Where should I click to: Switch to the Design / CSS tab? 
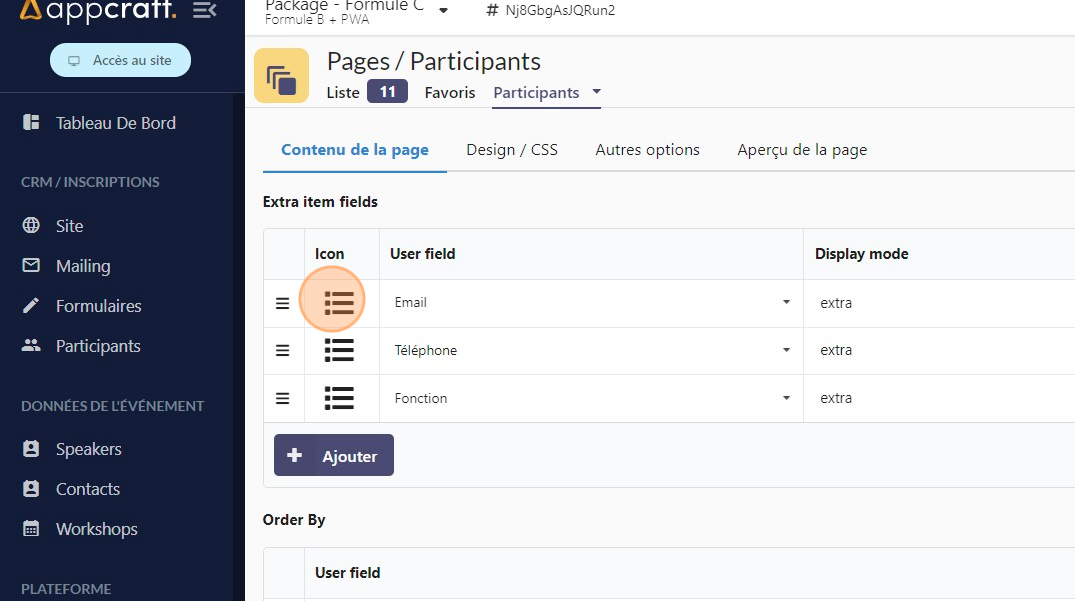(512, 150)
